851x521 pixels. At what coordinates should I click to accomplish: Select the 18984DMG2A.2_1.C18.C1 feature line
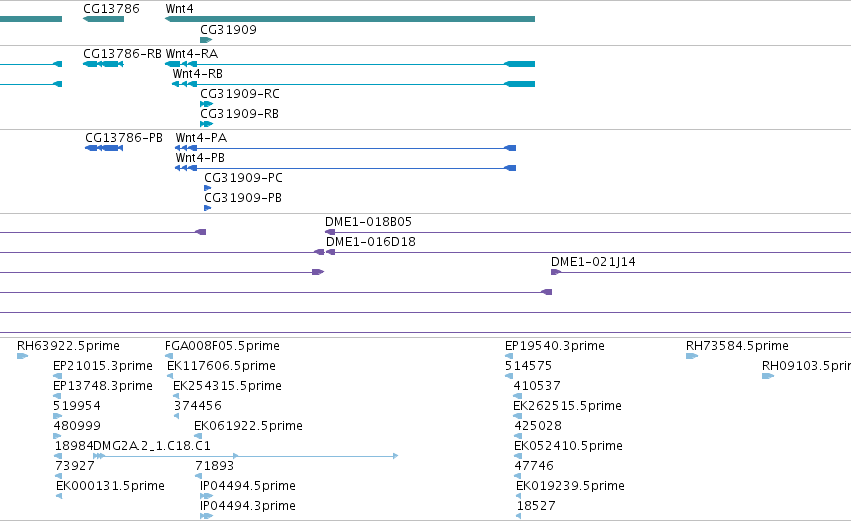(245, 456)
